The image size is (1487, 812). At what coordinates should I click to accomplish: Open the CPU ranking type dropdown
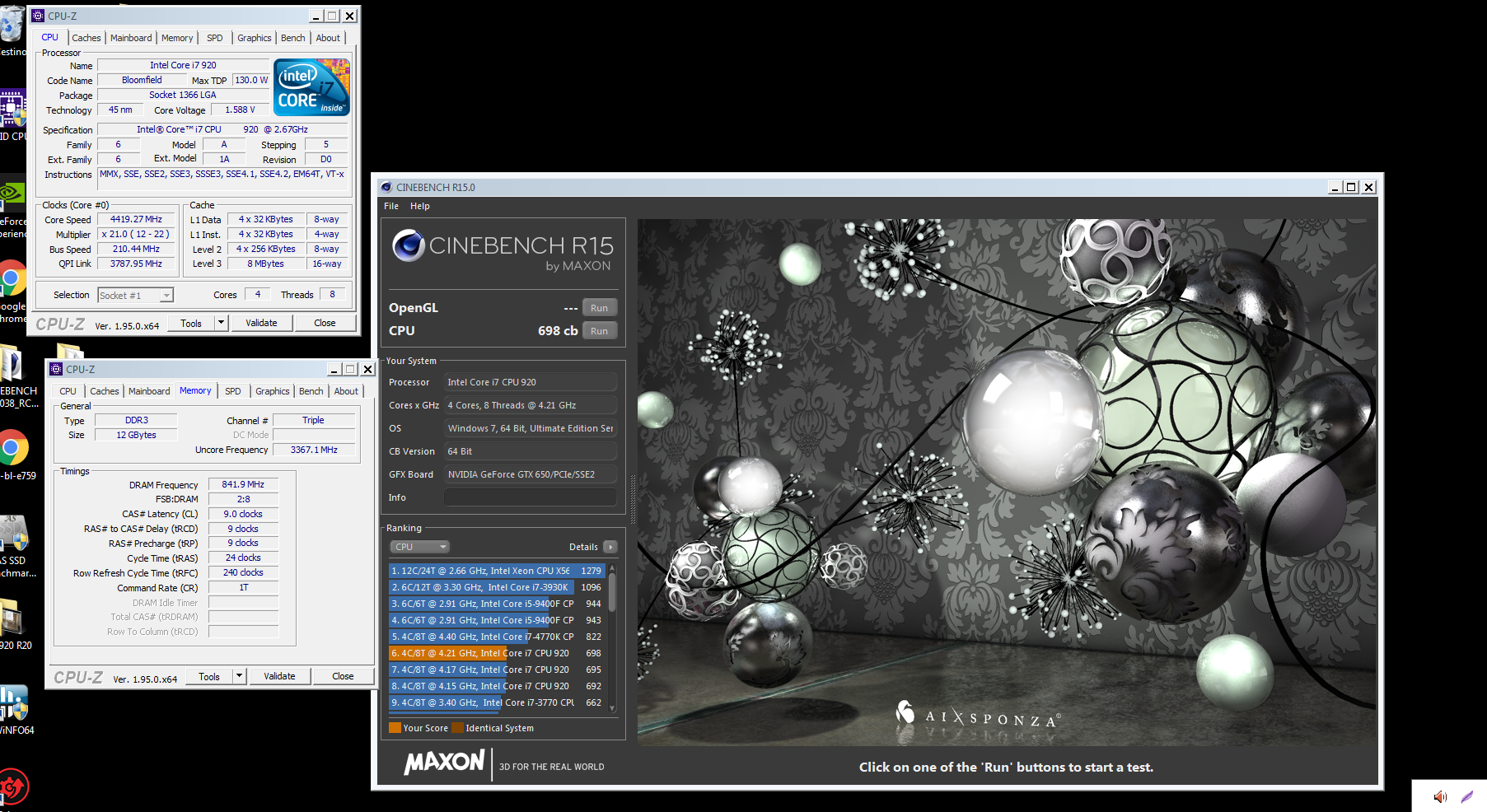(x=420, y=547)
